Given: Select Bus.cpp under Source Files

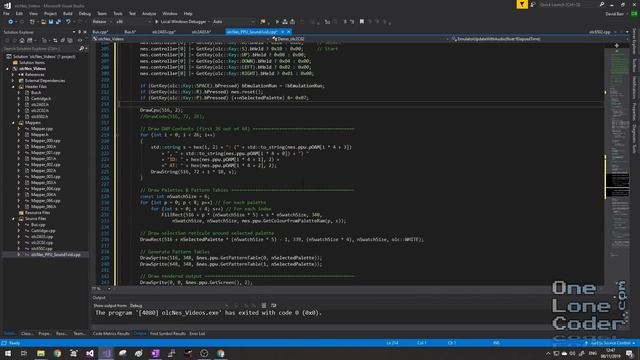Looking at the screenshot, I should (38, 225).
